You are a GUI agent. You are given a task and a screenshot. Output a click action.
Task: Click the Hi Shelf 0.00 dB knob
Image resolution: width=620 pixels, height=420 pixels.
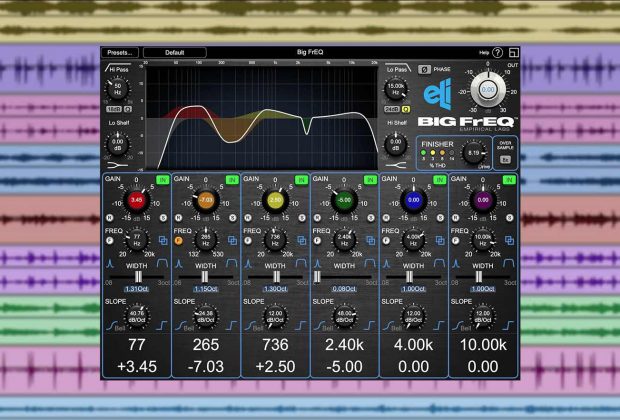pyautogui.click(x=395, y=144)
